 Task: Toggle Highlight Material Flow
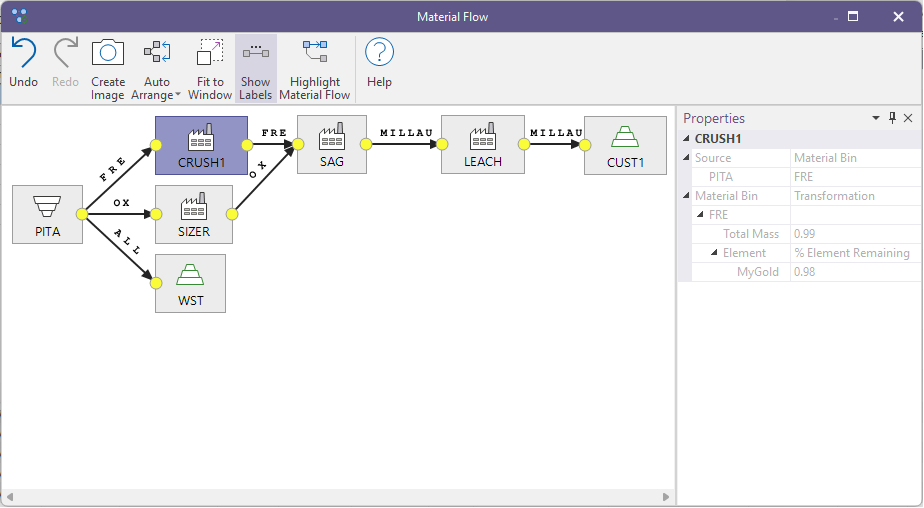(315, 68)
